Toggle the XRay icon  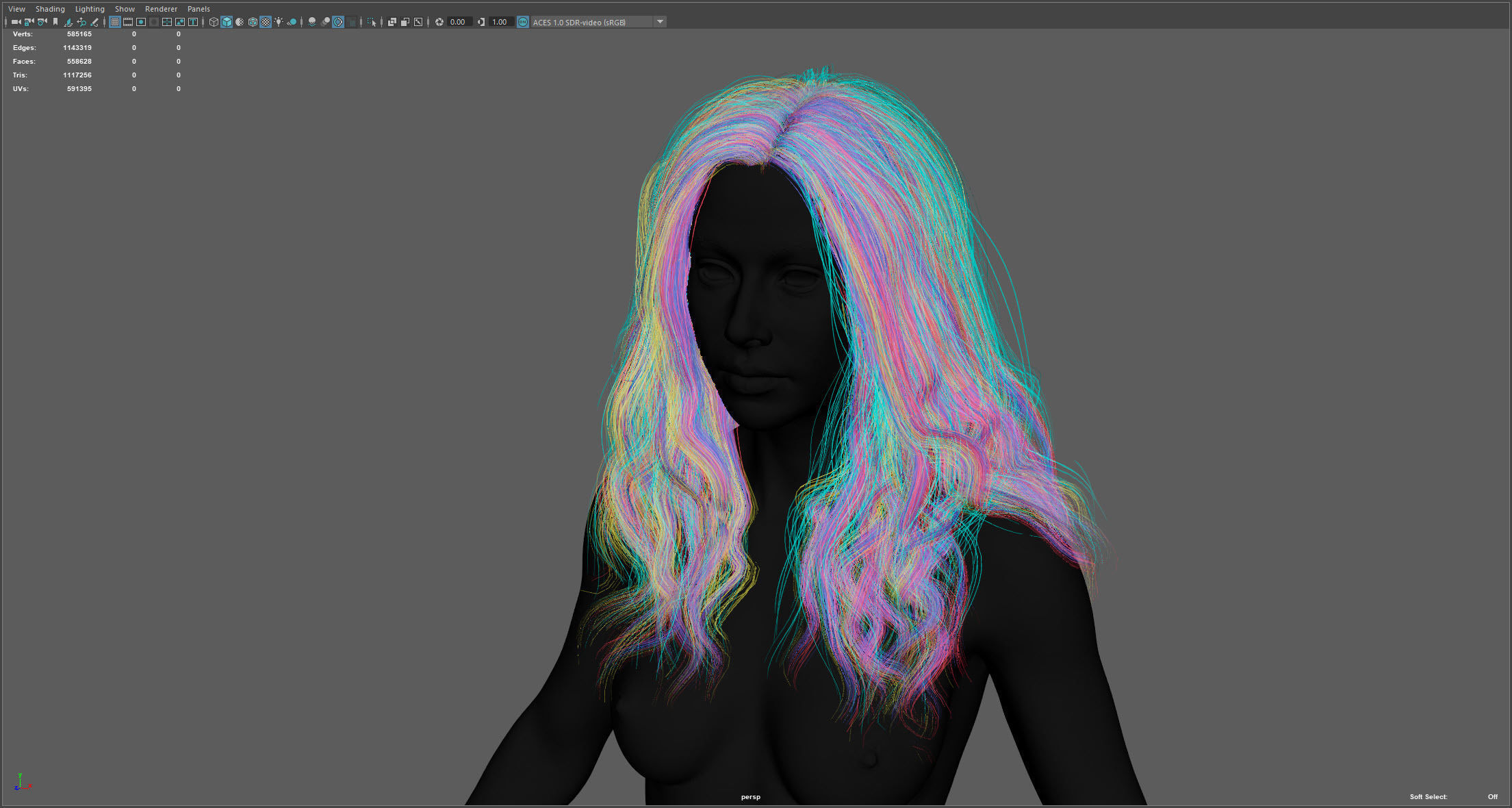[x=392, y=22]
